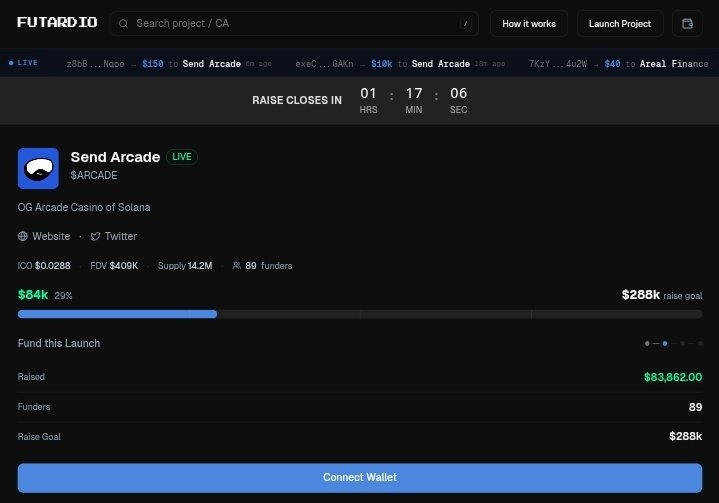Click the green LIVE status badge
Viewport: 719px width, 503px height.
182,157
